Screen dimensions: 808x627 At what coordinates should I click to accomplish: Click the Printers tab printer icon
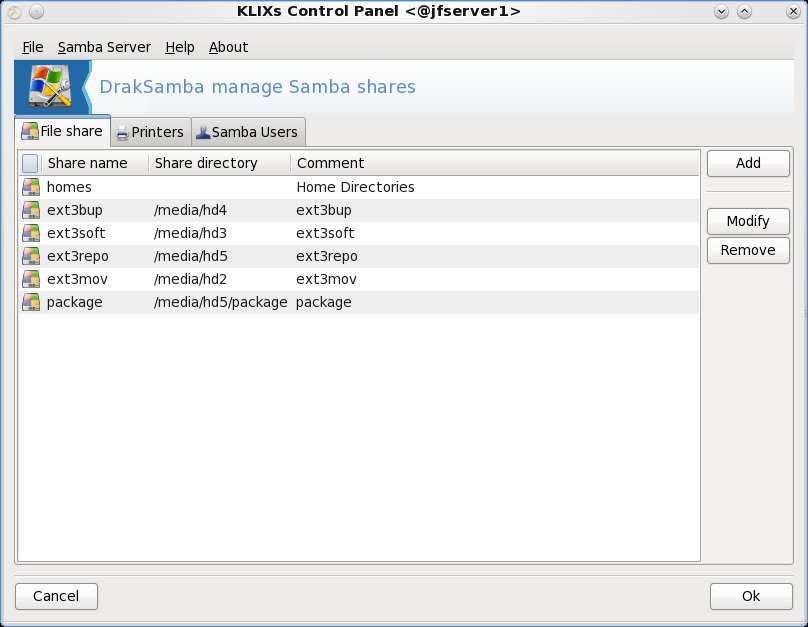(122, 133)
